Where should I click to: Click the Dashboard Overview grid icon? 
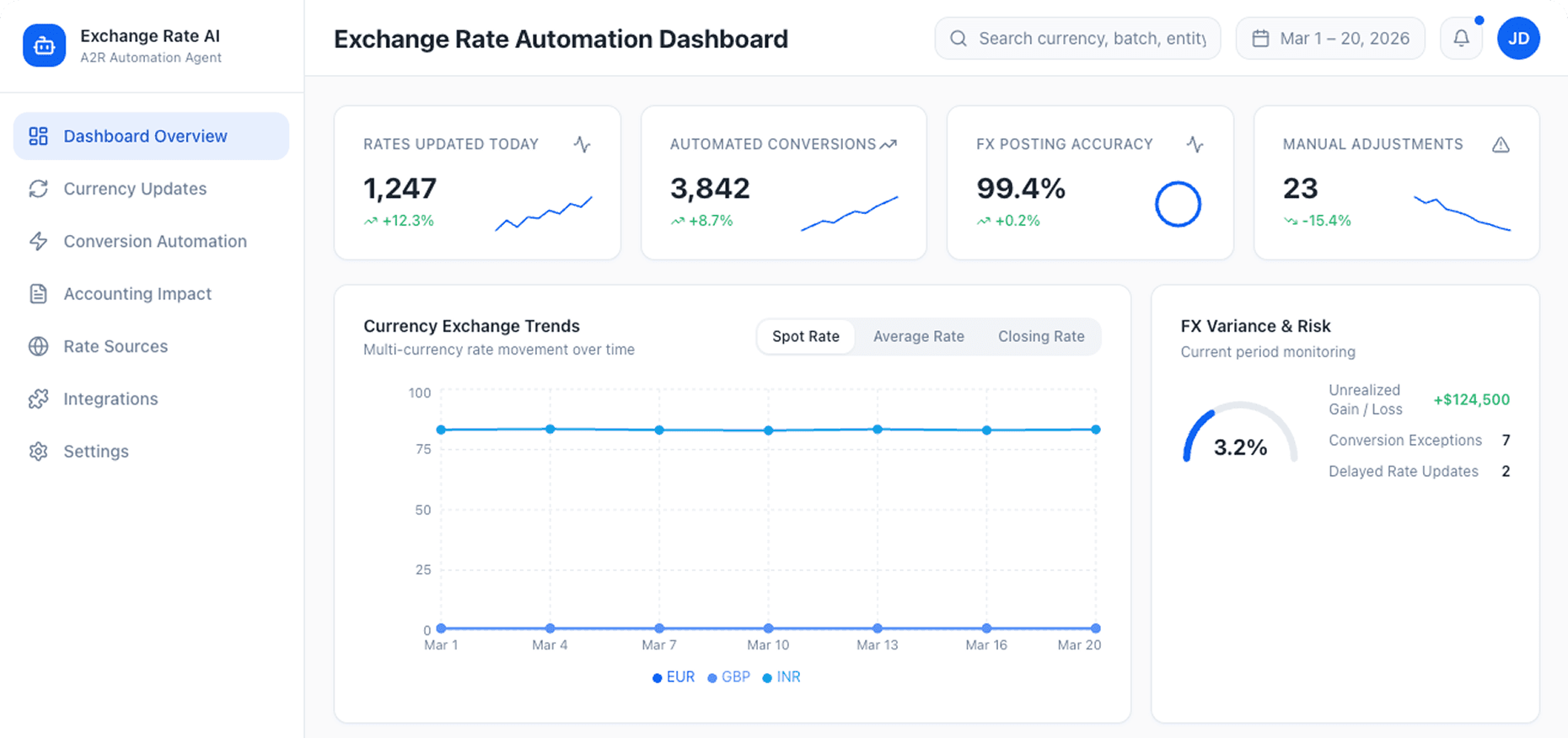point(38,136)
